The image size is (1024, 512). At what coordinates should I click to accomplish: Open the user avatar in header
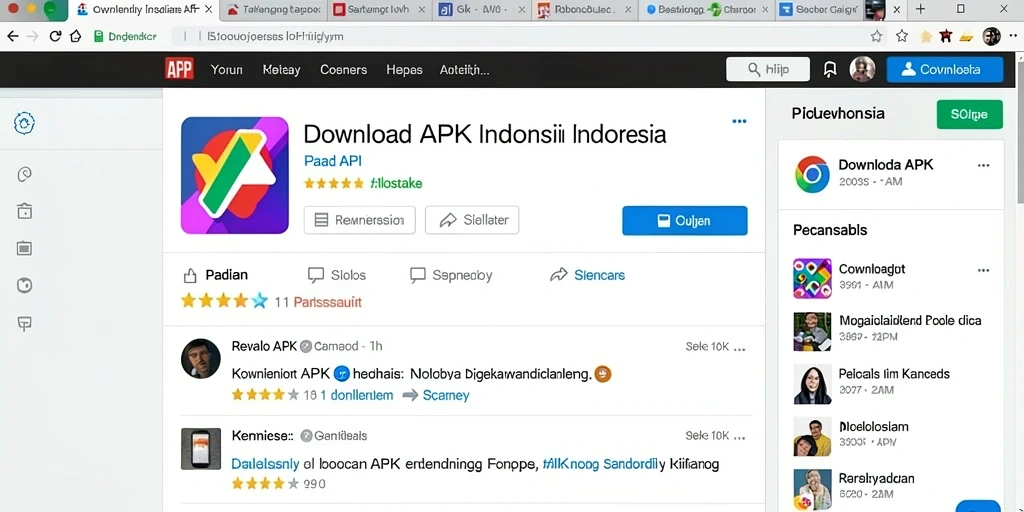tap(862, 69)
